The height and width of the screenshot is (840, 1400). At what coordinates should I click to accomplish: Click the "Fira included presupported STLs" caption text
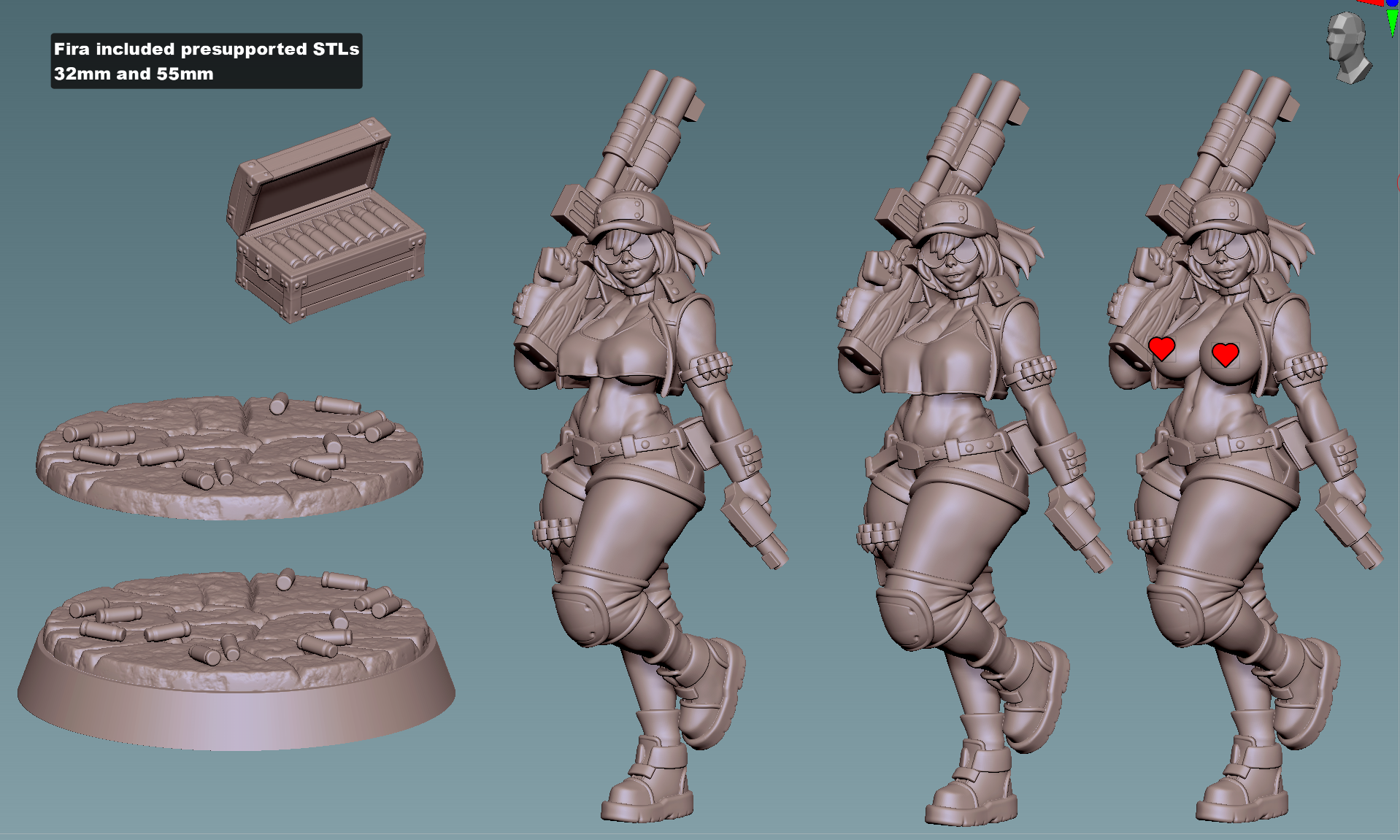click(207, 49)
